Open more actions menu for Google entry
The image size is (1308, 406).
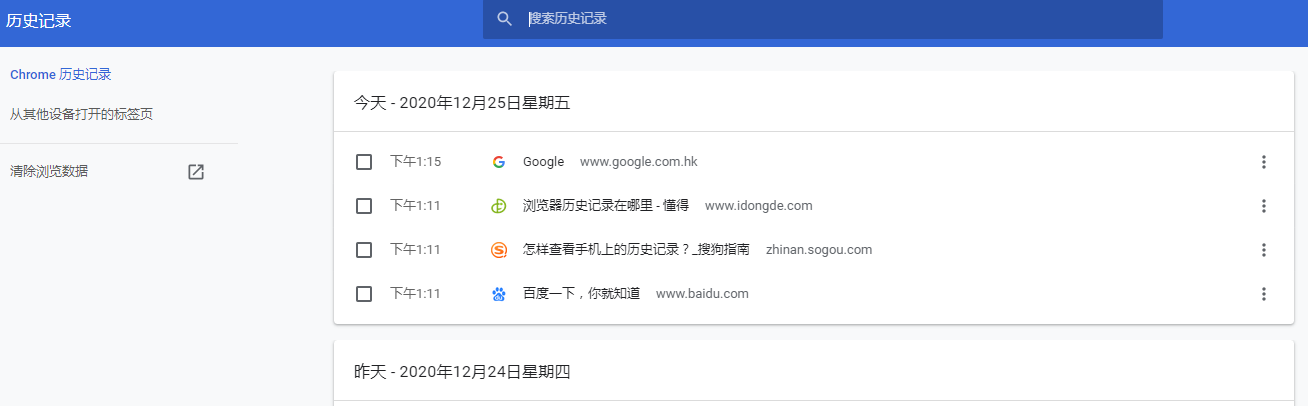coord(1263,162)
